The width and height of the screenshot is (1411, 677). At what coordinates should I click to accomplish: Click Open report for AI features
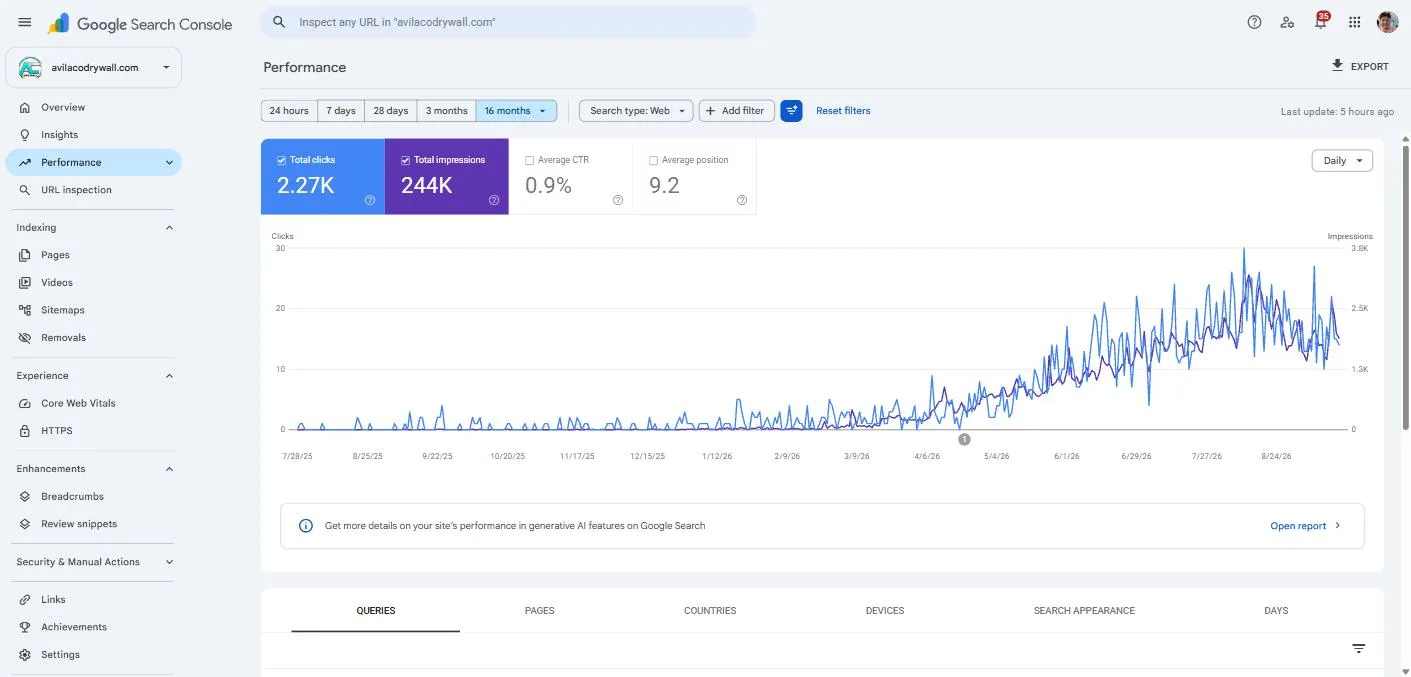(x=1305, y=526)
